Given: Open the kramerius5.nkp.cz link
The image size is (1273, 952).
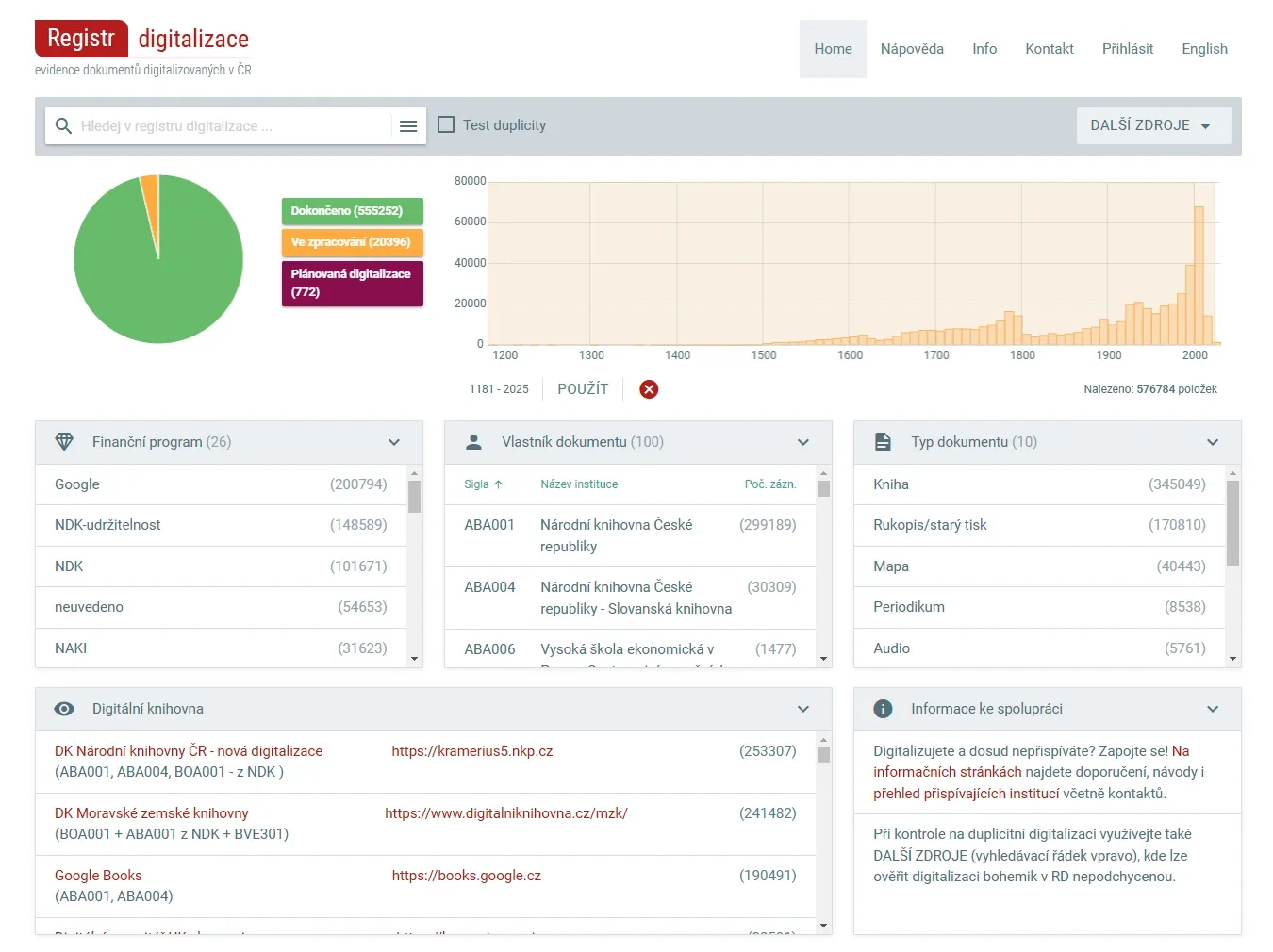Looking at the screenshot, I should tap(471, 751).
